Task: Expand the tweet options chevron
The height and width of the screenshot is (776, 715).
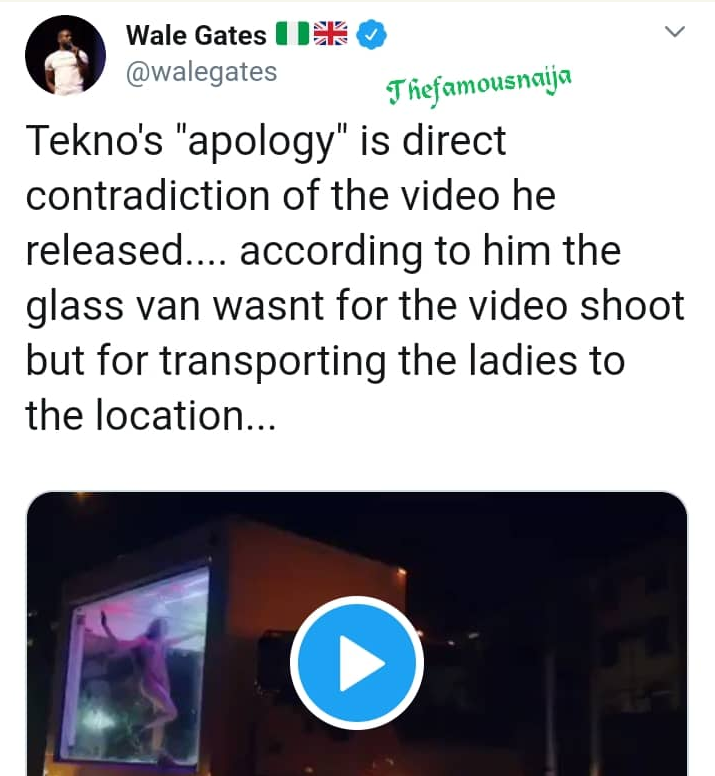Action: (676, 32)
